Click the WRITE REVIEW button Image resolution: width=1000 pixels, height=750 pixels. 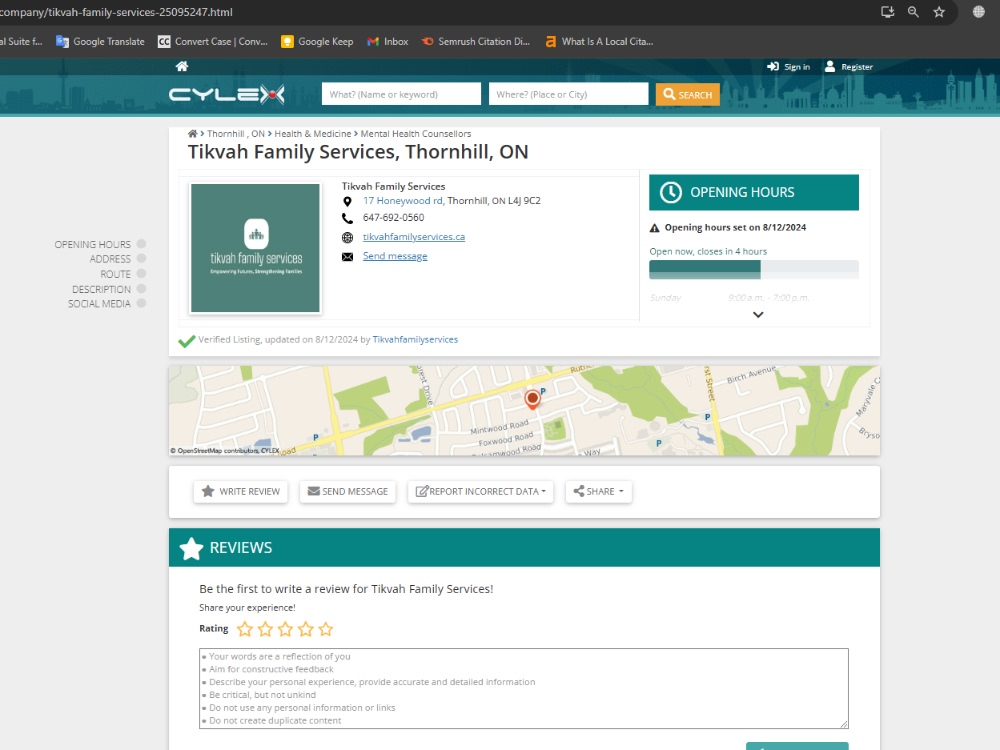pos(240,491)
